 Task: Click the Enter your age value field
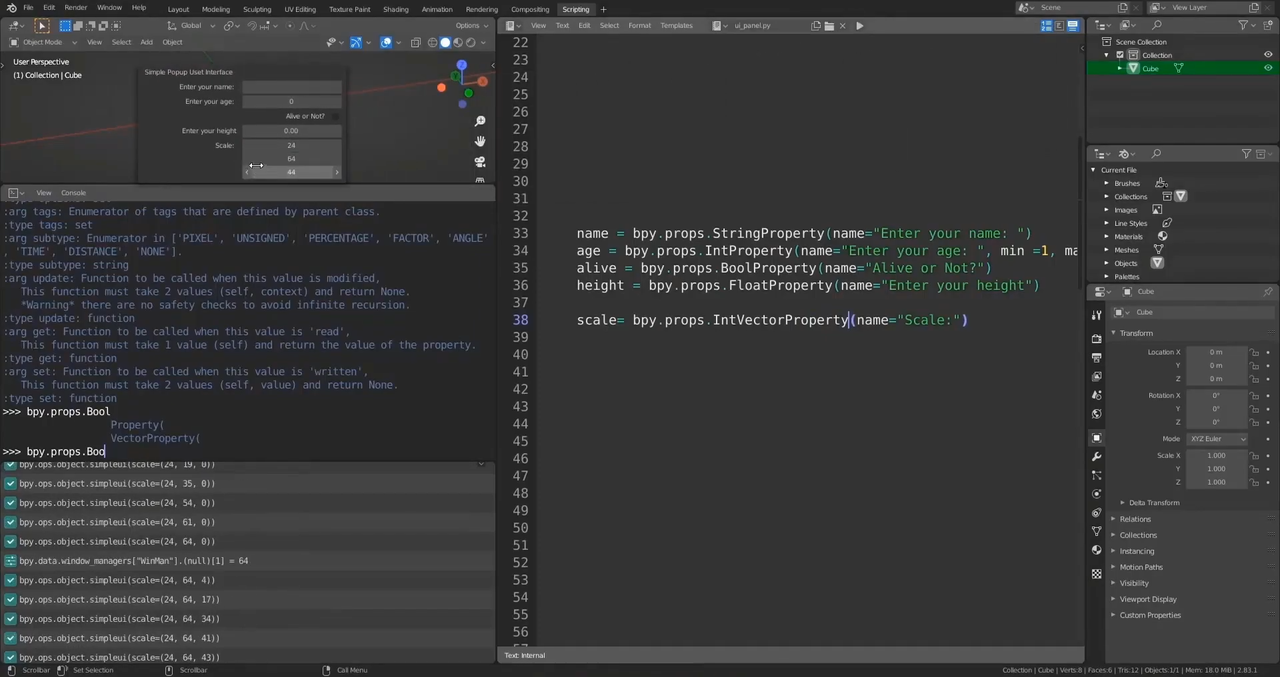coord(292,101)
